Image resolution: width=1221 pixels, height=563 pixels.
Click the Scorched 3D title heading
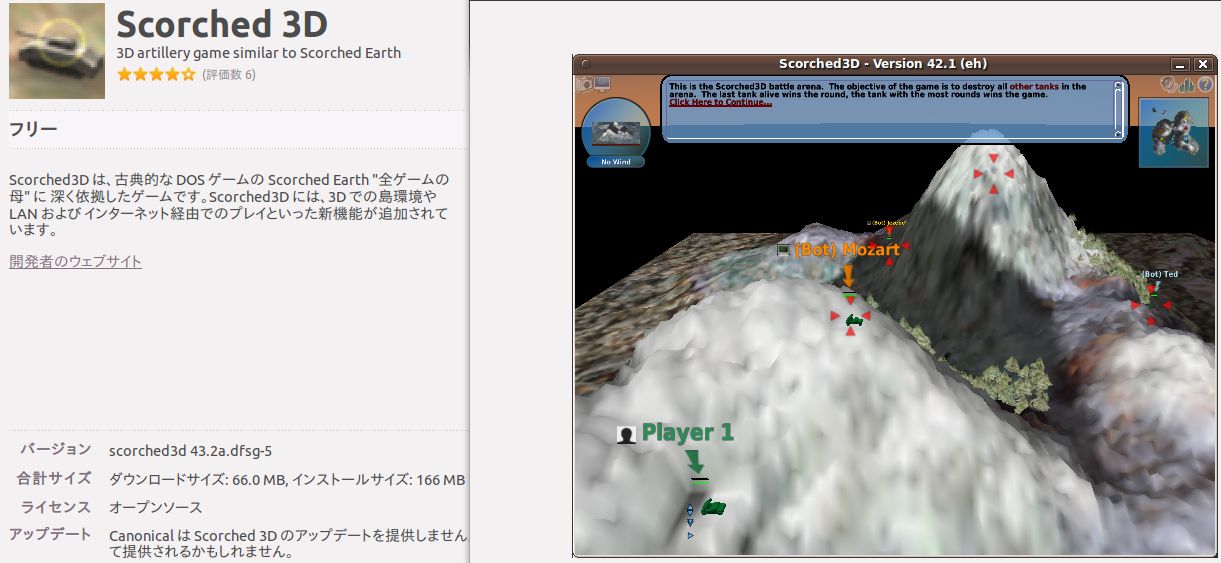(222, 24)
